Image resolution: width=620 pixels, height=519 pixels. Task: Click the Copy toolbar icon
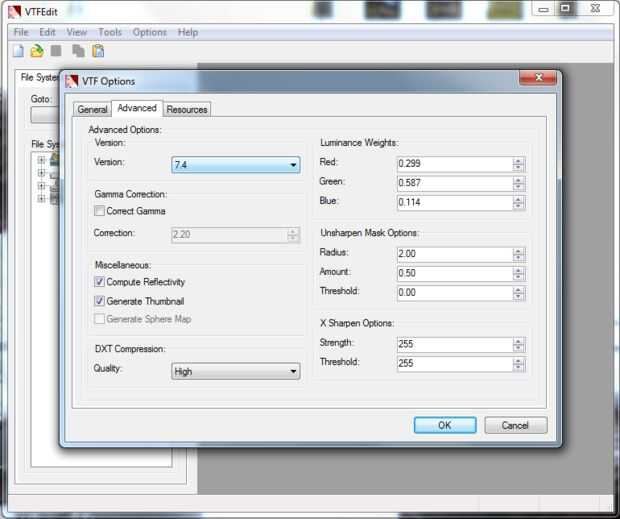(78, 51)
